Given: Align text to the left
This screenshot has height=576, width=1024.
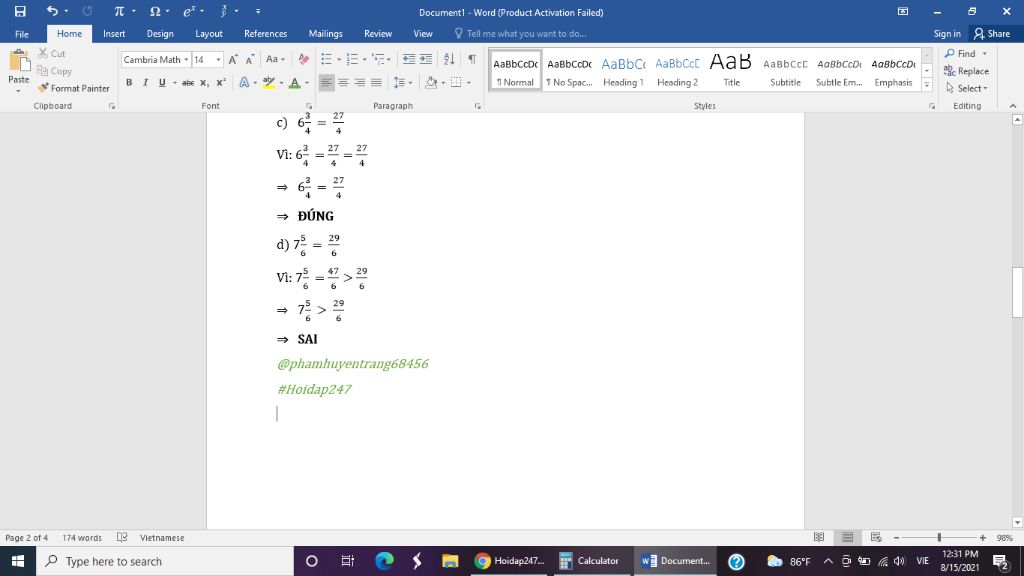Looking at the screenshot, I should (x=327, y=82).
